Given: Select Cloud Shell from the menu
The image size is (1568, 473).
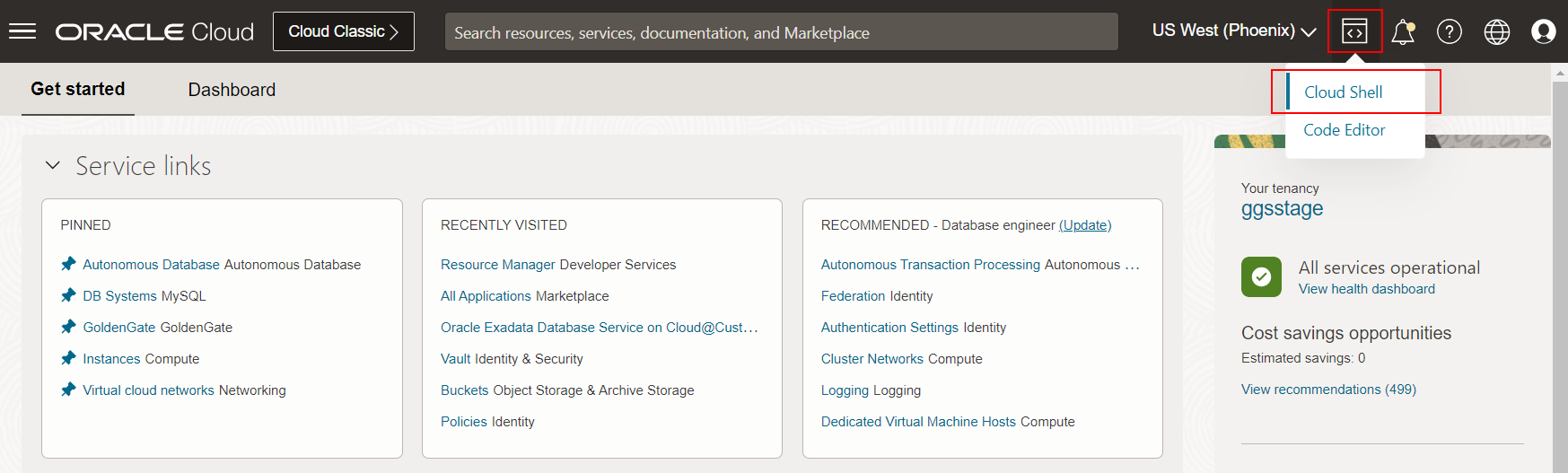Looking at the screenshot, I should 1344,92.
